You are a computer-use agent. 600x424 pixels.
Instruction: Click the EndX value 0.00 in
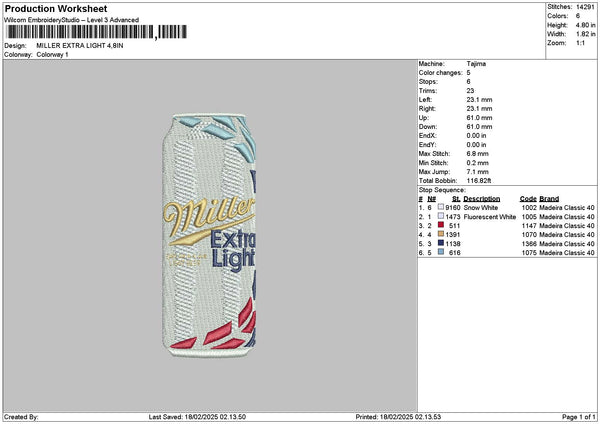click(x=476, y=136)
